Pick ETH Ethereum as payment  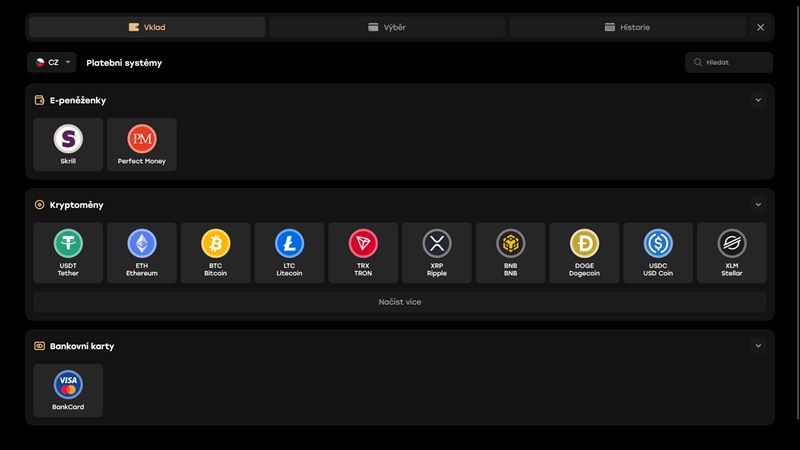[x=142, y=253]
